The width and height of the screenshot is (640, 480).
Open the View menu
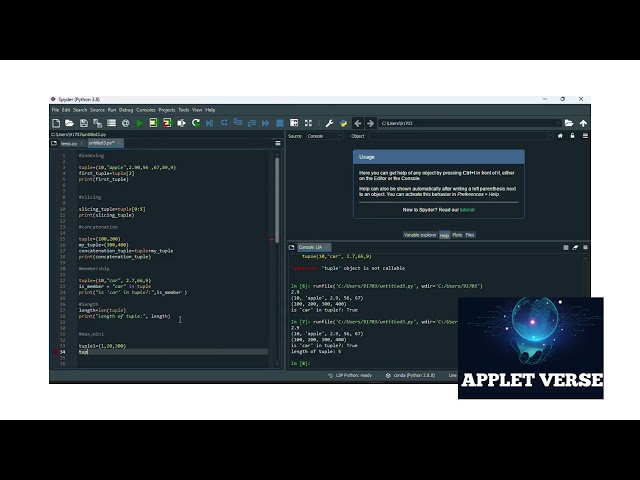(197, 110)
